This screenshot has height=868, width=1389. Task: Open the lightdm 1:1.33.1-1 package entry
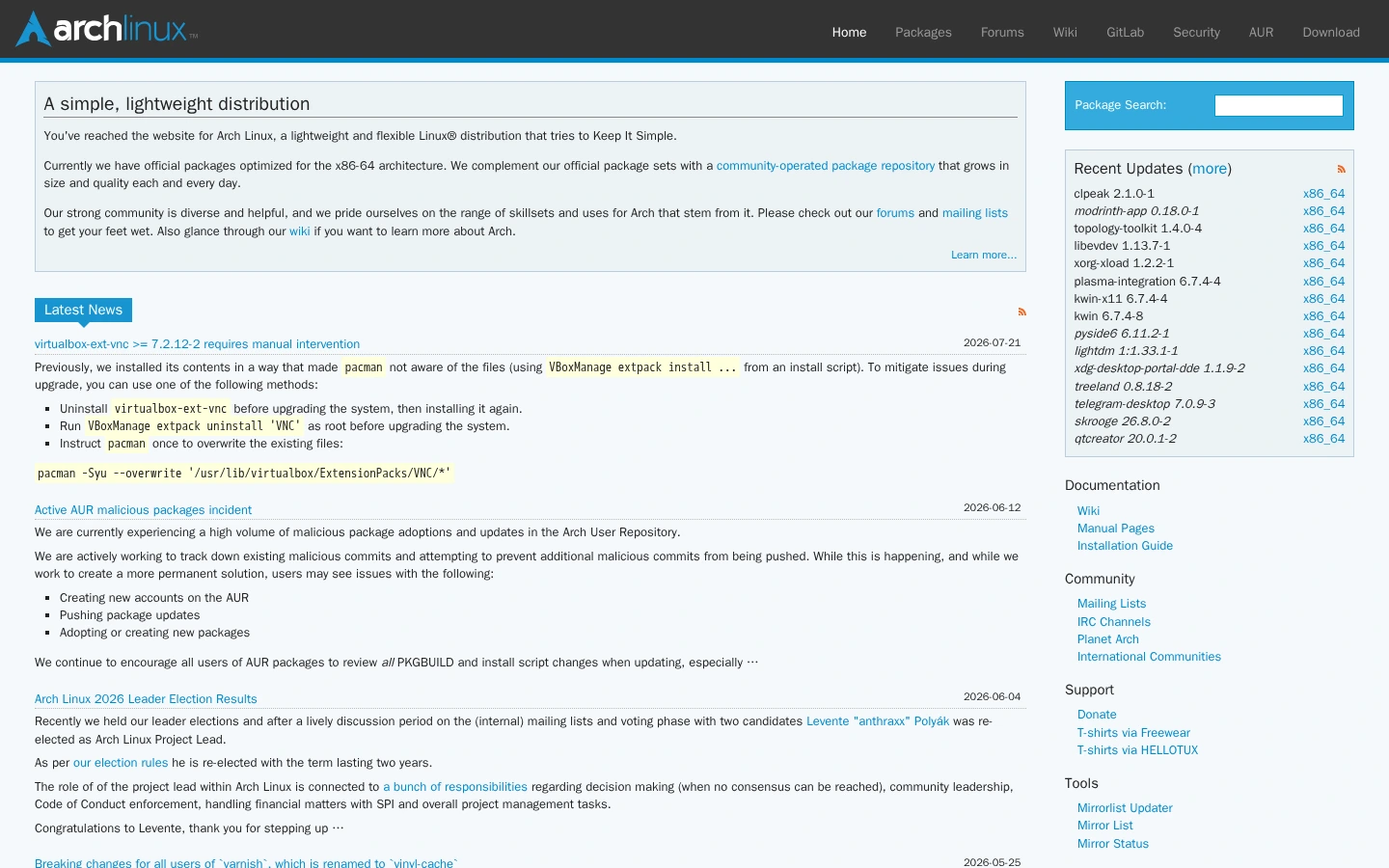(1126, 351)
